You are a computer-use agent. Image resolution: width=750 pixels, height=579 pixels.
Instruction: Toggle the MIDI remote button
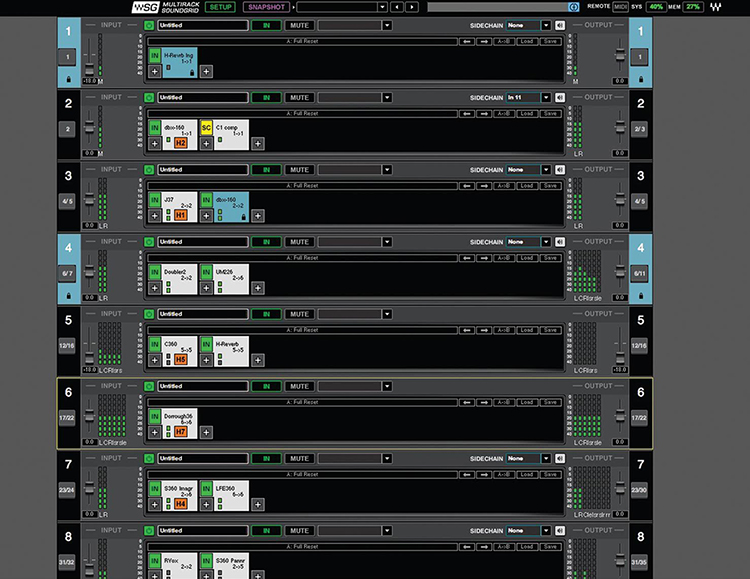(620, 7)
